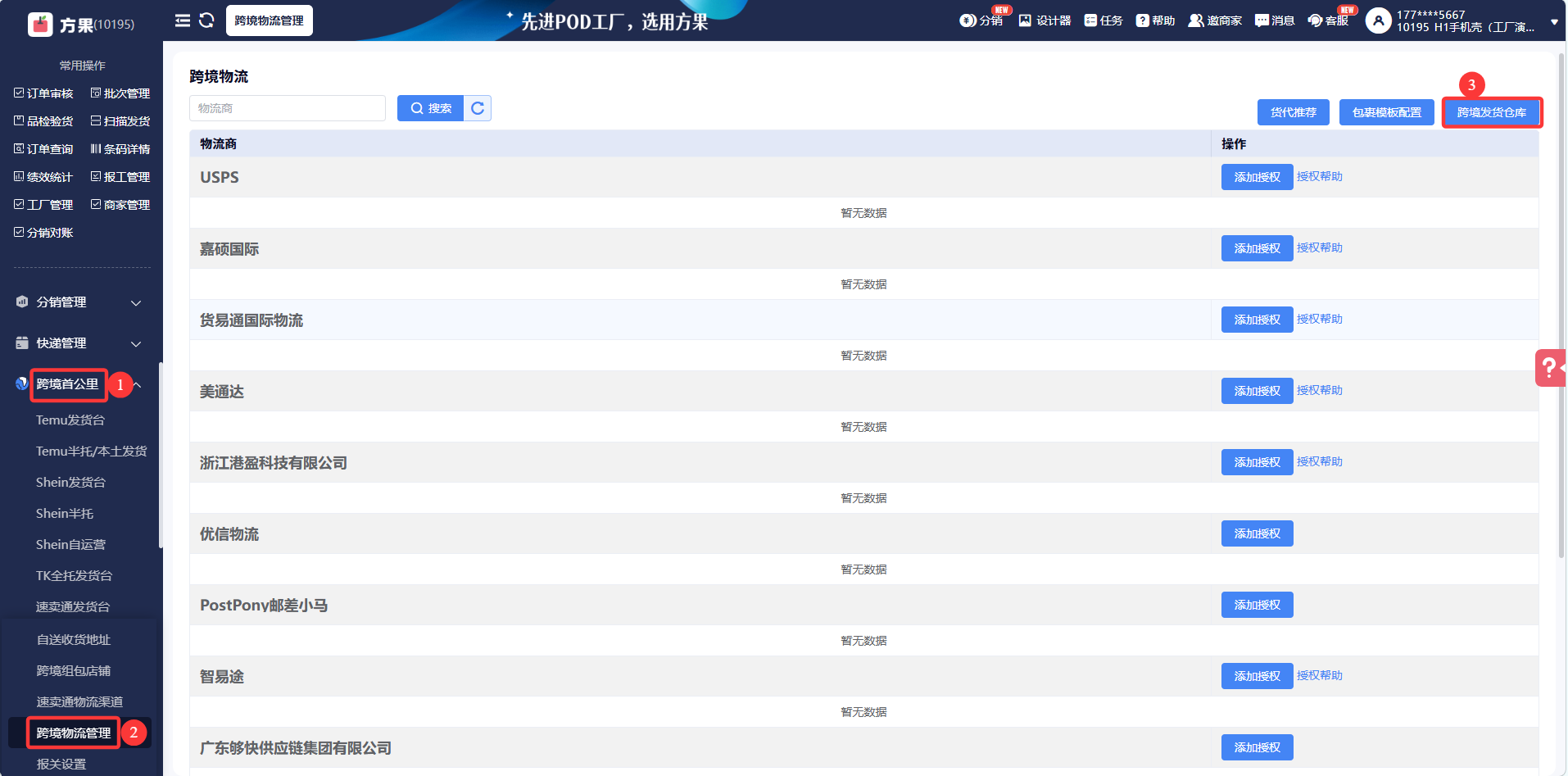Image resolution: width=1568 pixels, height=776 pixels.
Task: Add authorization for PostPony邮差小马
Action: (x=1257, y=605)
